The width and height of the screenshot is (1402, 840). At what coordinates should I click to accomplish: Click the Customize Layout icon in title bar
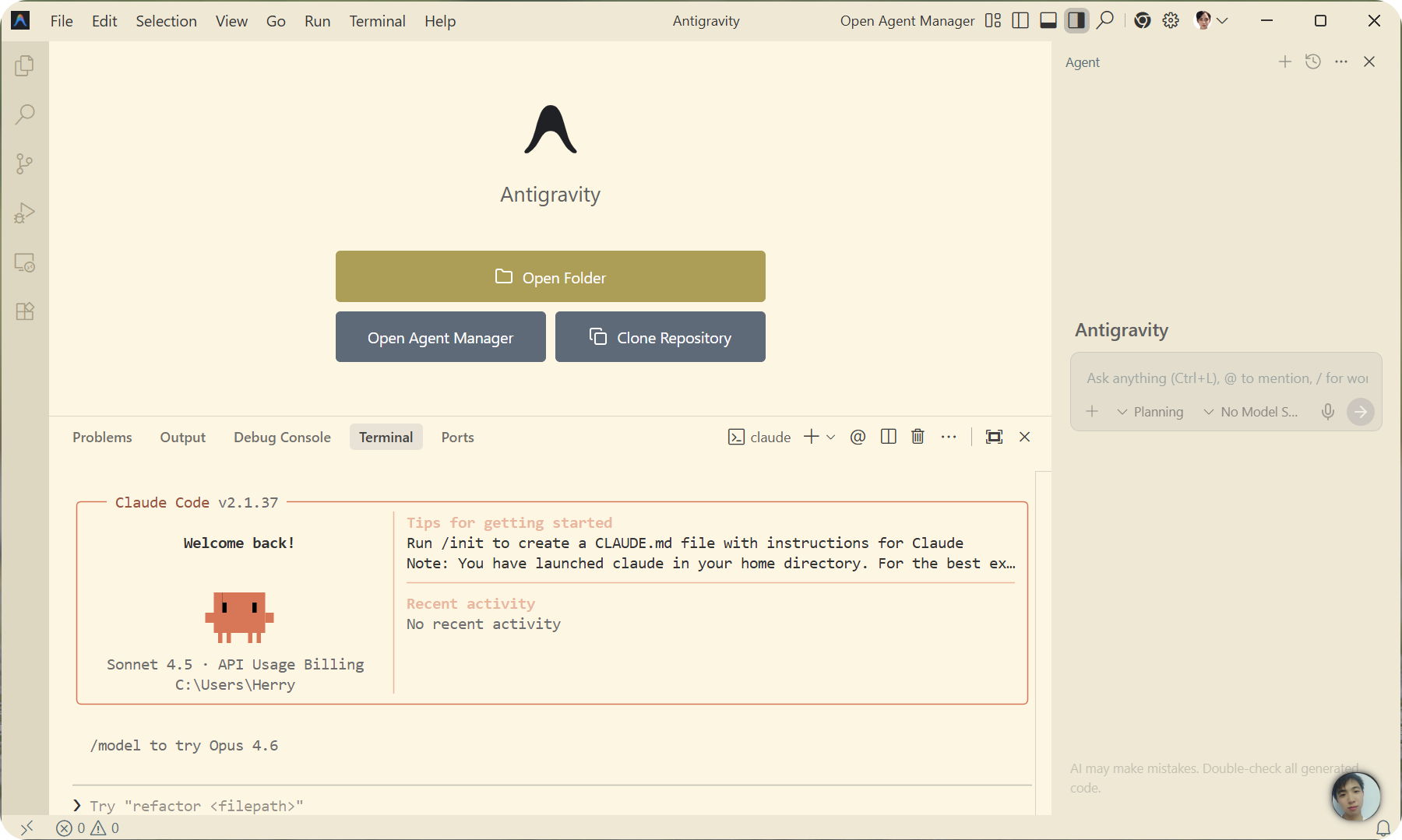click(993, 21)
